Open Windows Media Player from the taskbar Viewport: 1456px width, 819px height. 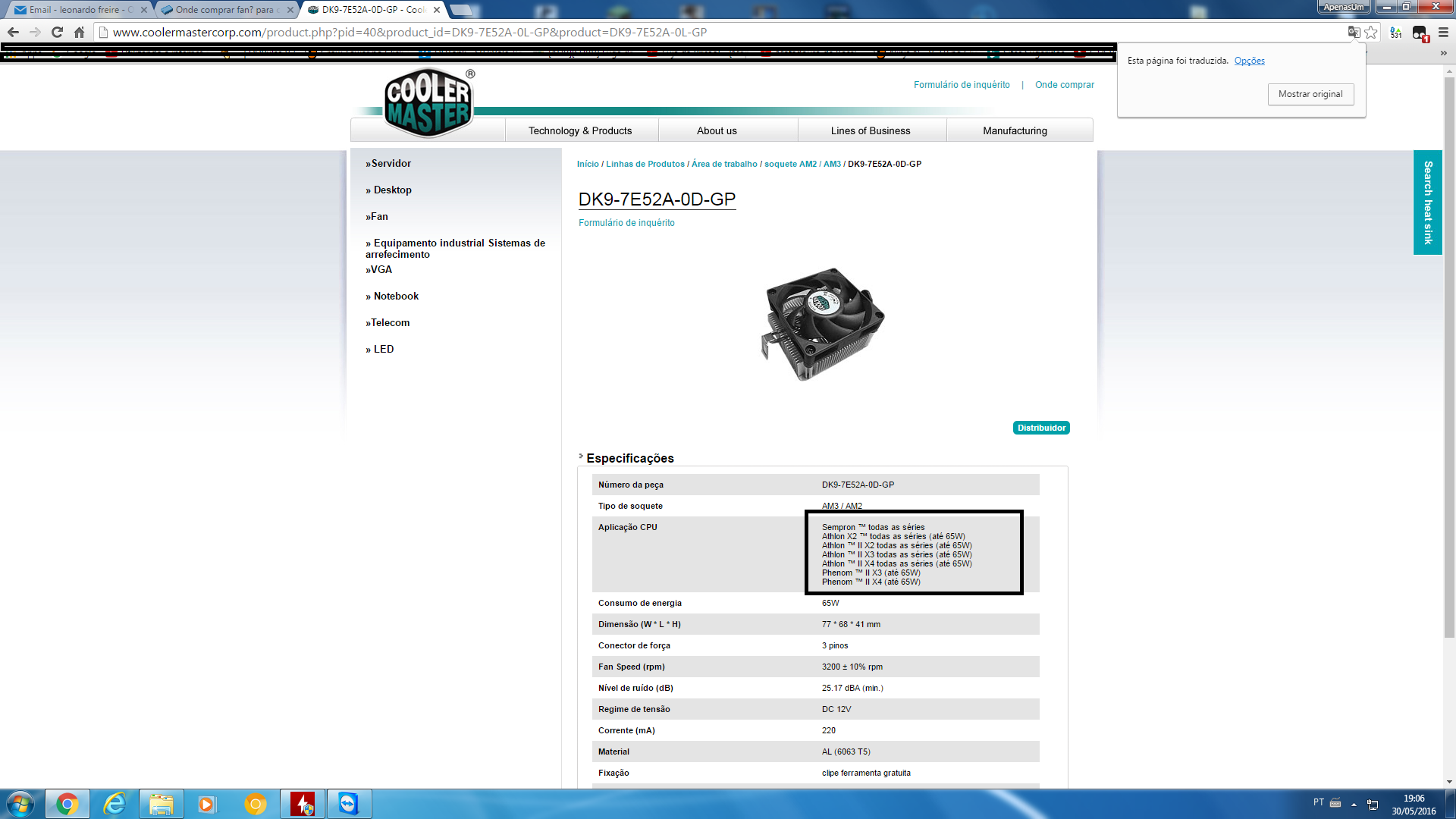pyautogui.click(x=206, y=804)
